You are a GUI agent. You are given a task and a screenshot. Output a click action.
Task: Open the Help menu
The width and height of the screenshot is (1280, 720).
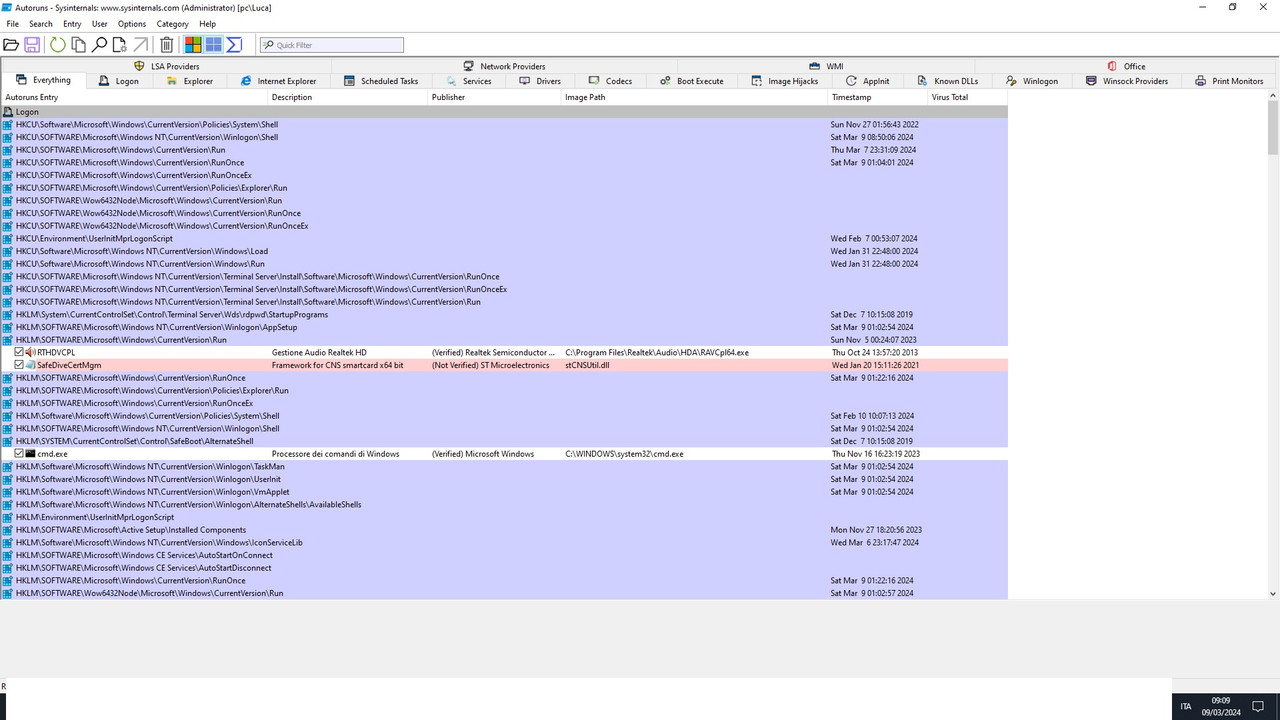207,24
